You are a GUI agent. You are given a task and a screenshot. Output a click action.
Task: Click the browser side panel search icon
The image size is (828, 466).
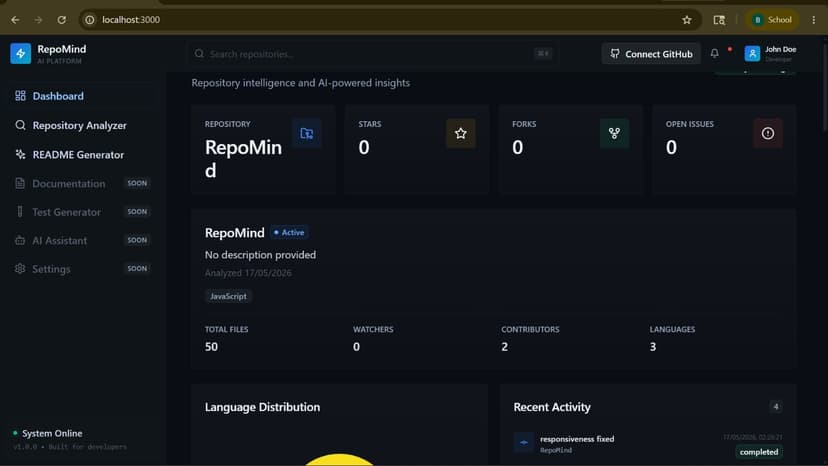[719, 20]
